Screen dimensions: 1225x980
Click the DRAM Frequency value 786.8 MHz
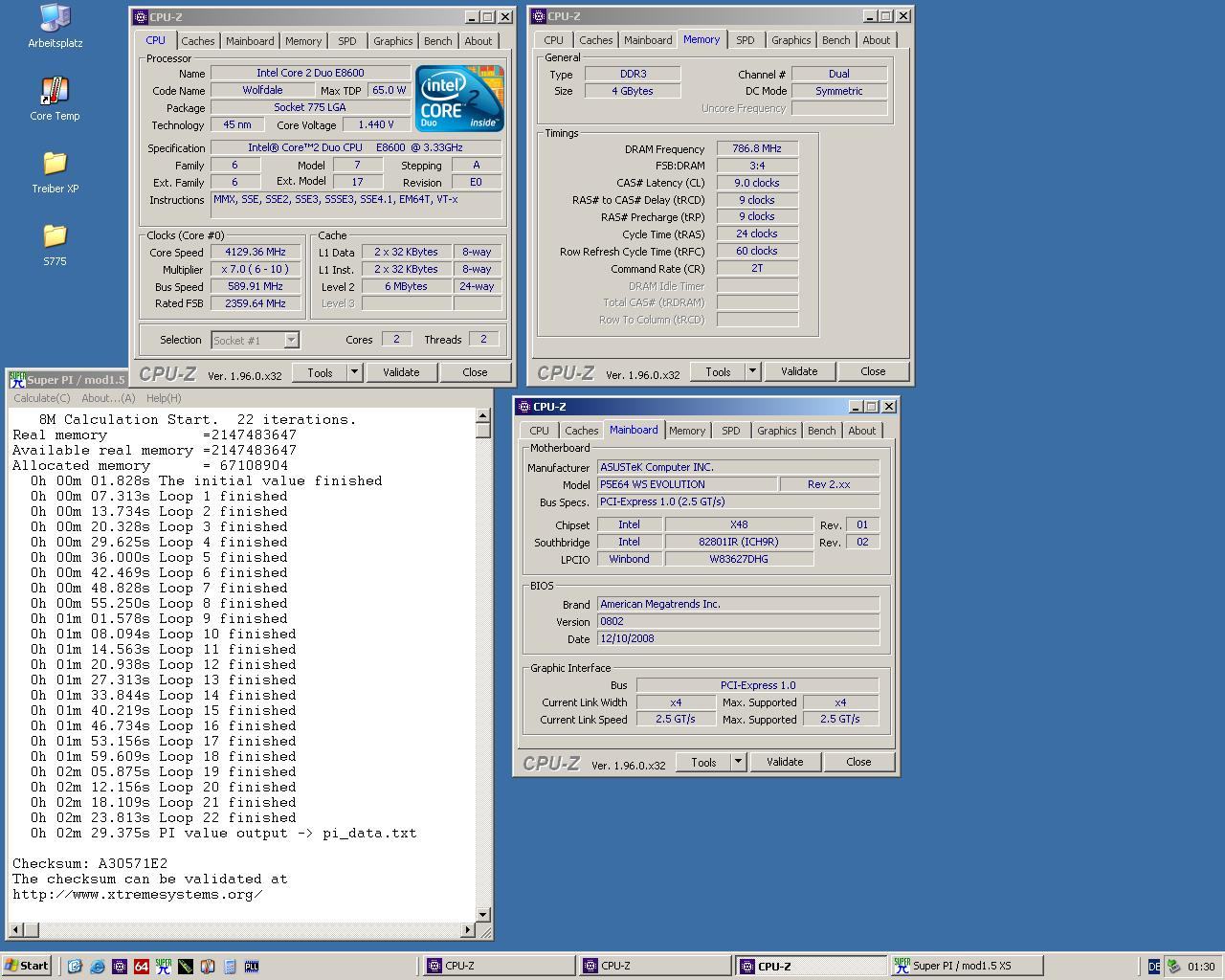[757, 149]
